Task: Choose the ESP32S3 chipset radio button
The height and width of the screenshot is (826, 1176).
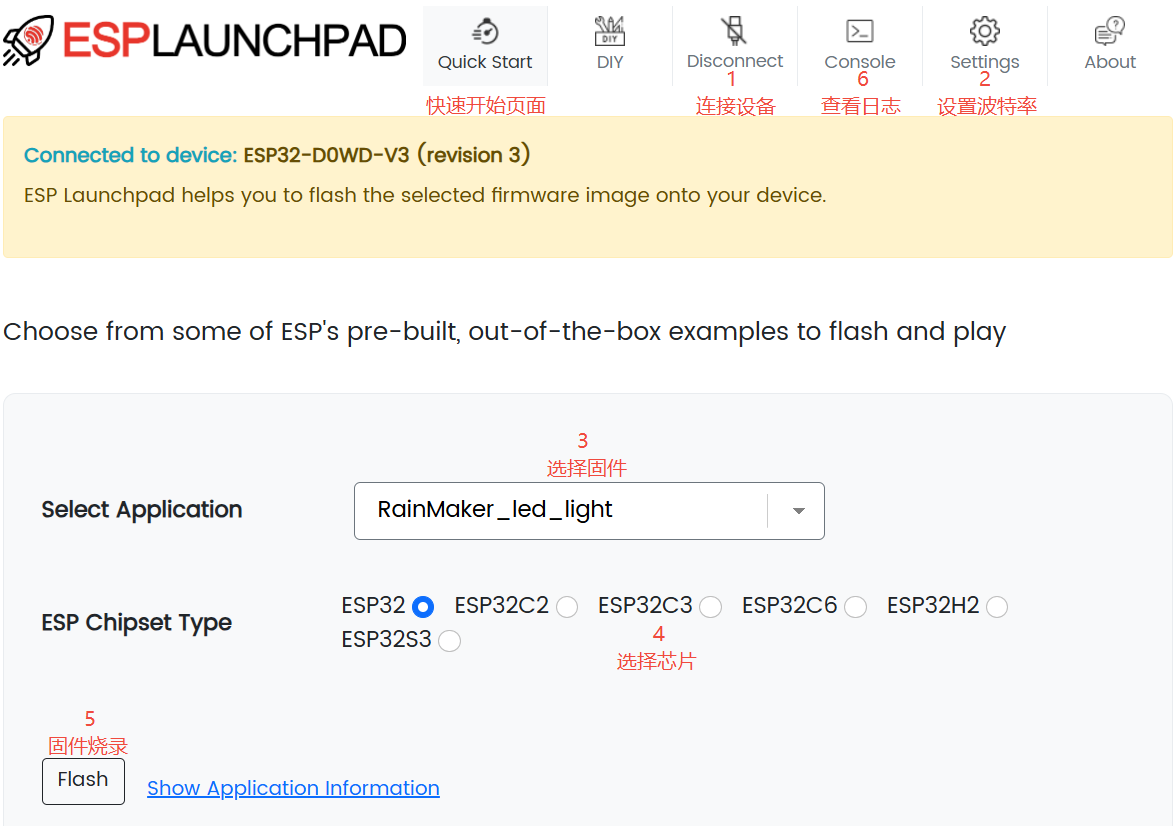Action: (x=449, y=641)
